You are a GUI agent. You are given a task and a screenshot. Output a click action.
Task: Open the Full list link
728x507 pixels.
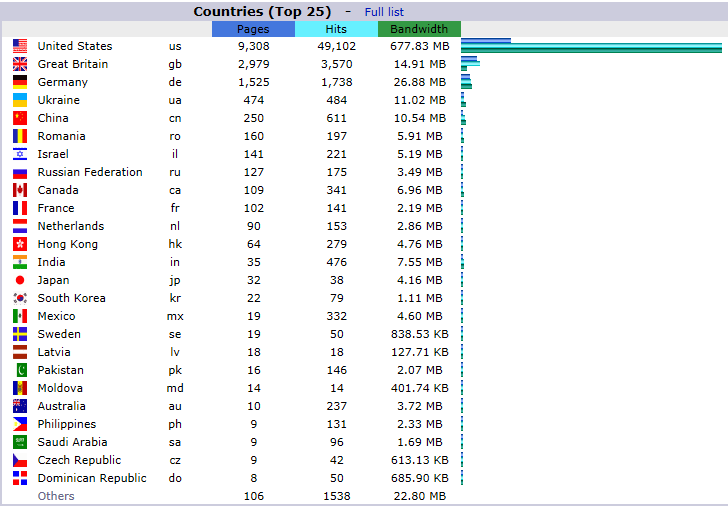click(x=384, y=12)
